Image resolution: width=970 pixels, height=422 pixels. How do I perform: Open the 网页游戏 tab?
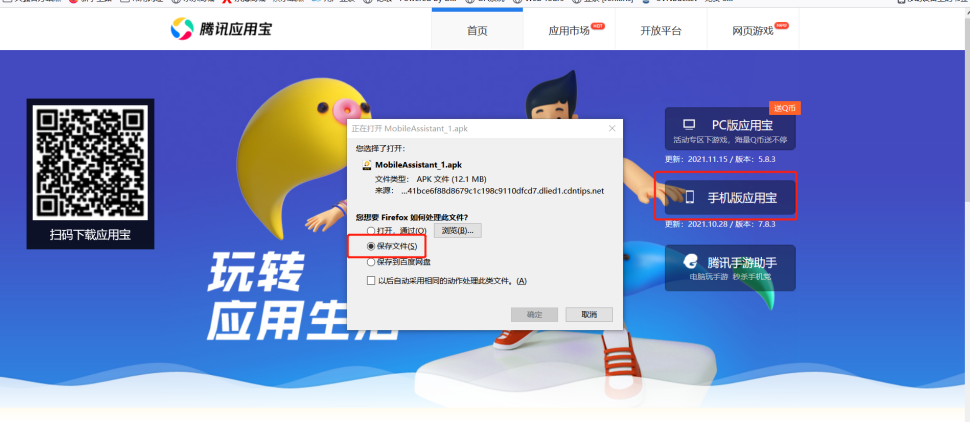(x=753, y=30)
